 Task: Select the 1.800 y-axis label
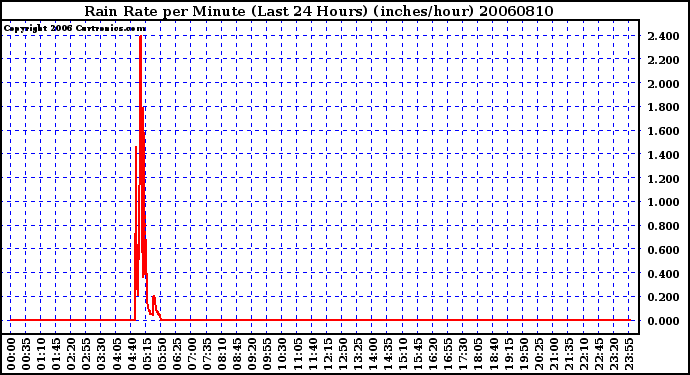coord(663,107)
